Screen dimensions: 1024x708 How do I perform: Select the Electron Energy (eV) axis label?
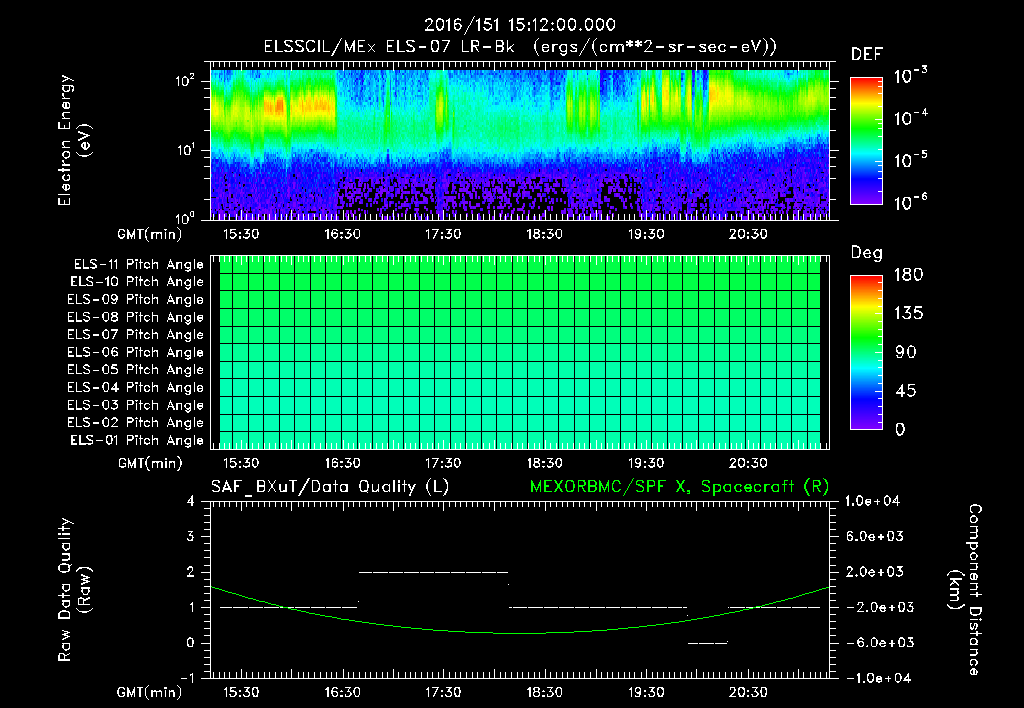coord(74,140)
